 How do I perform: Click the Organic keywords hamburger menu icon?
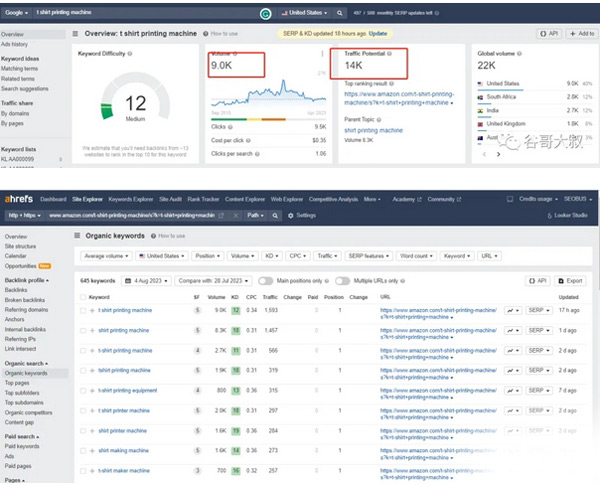click(77, 235)
